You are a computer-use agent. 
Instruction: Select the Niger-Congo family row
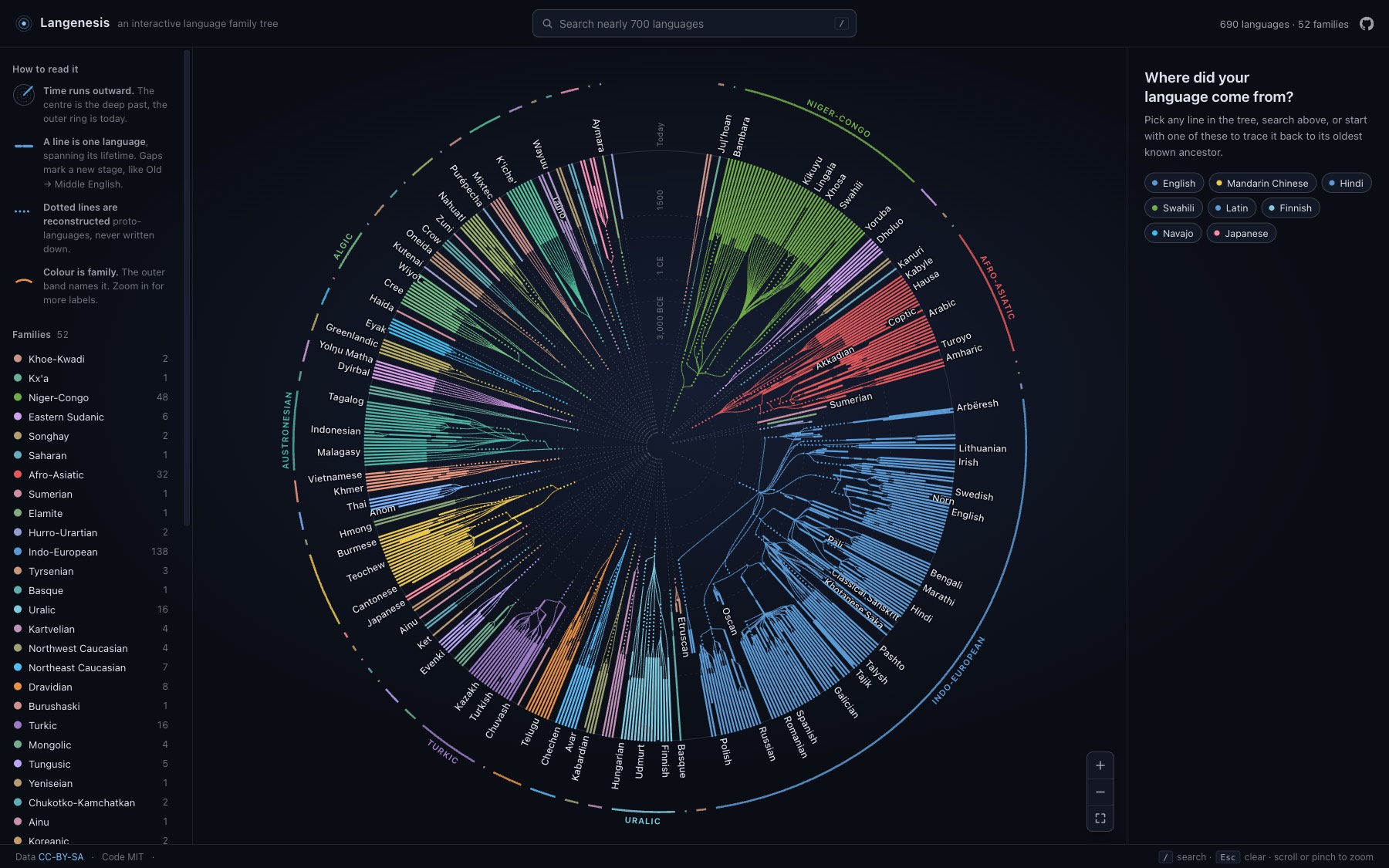pos(91,397)
